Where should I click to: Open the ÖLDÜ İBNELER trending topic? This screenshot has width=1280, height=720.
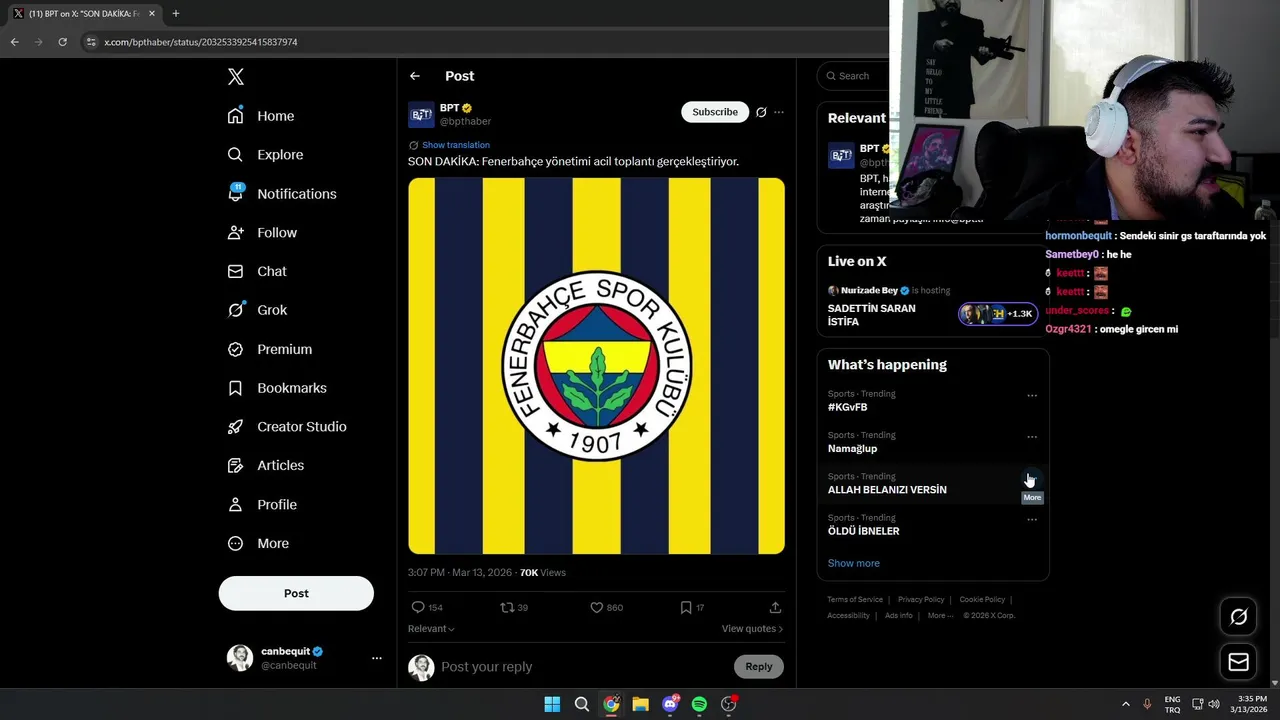pos(864,531)
